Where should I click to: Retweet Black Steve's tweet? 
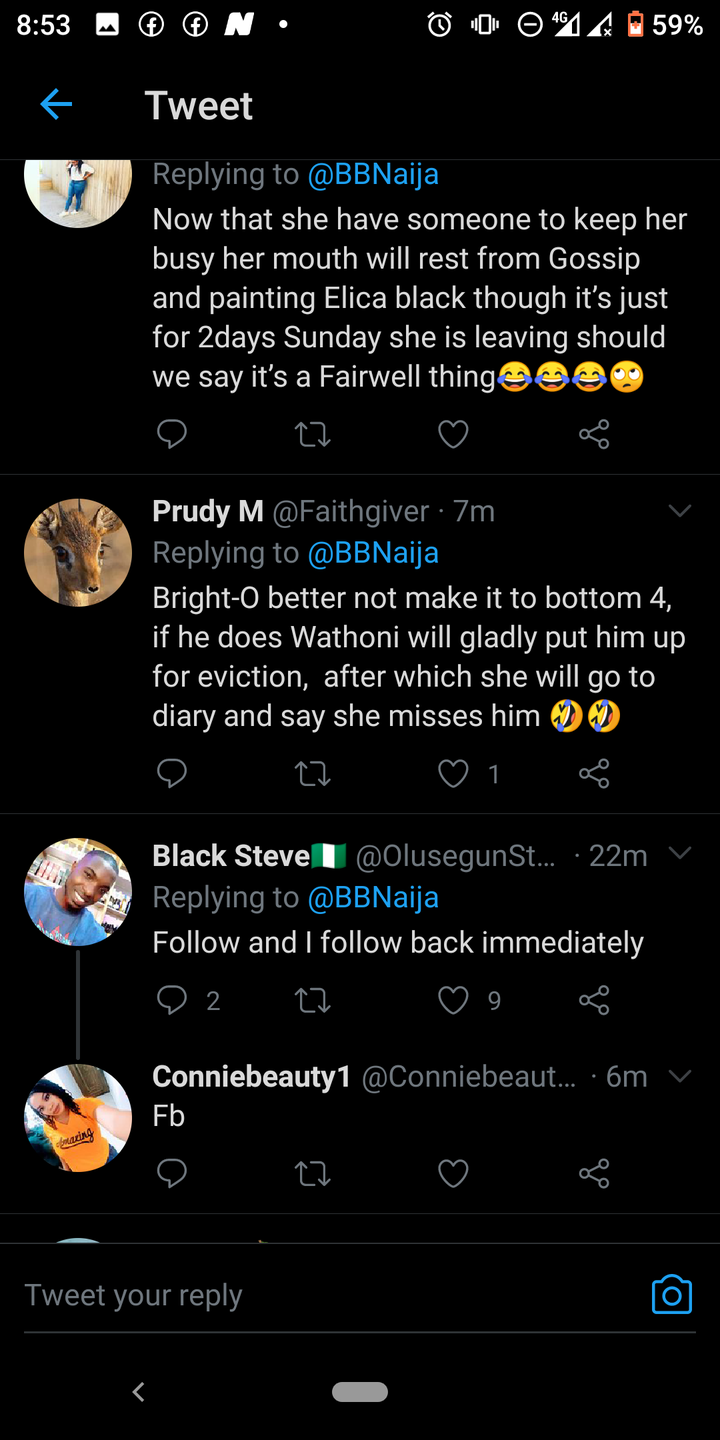tap(312, 1000)
